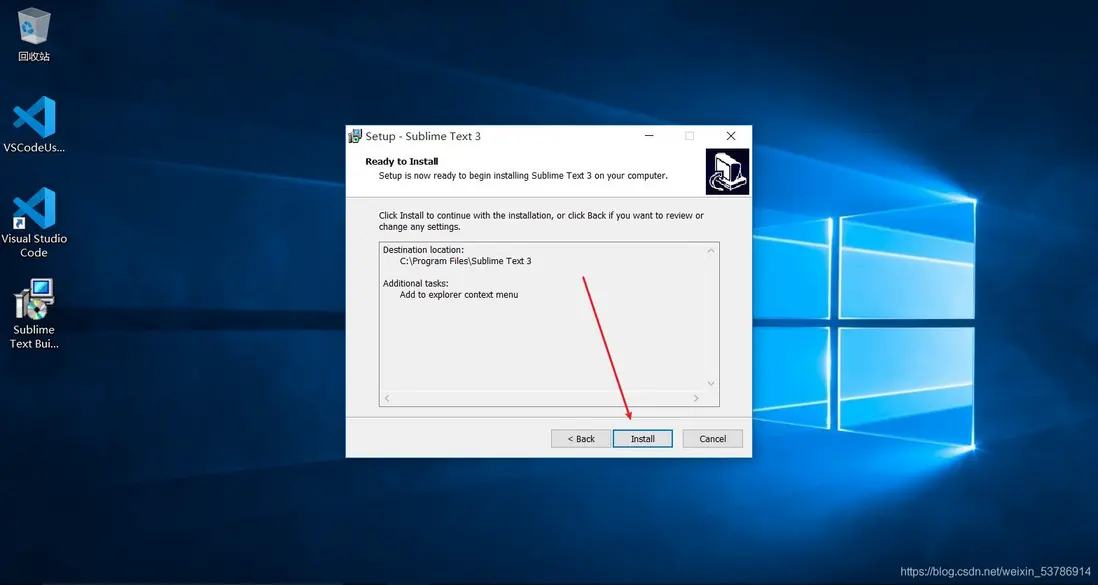Click the 'Add to explorer context menu' line
This screenshot has width=1098, height=585.
(x=459, y=295)
